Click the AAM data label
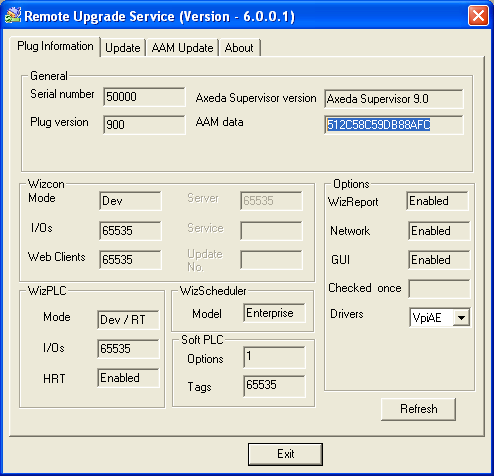Image resolution: width=494 pixels, height=476 pixels. click(219, 122)
